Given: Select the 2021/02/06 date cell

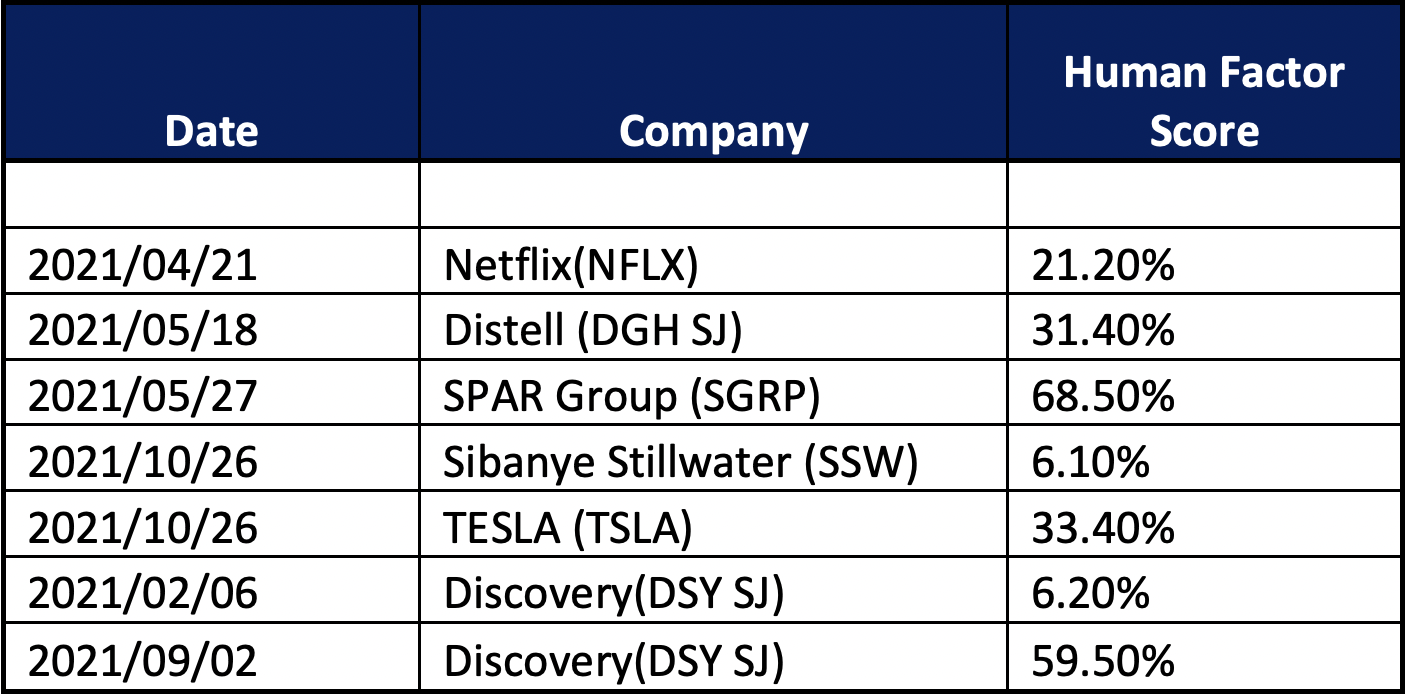Looking at the screenshot, I should [x=143, y=595].
